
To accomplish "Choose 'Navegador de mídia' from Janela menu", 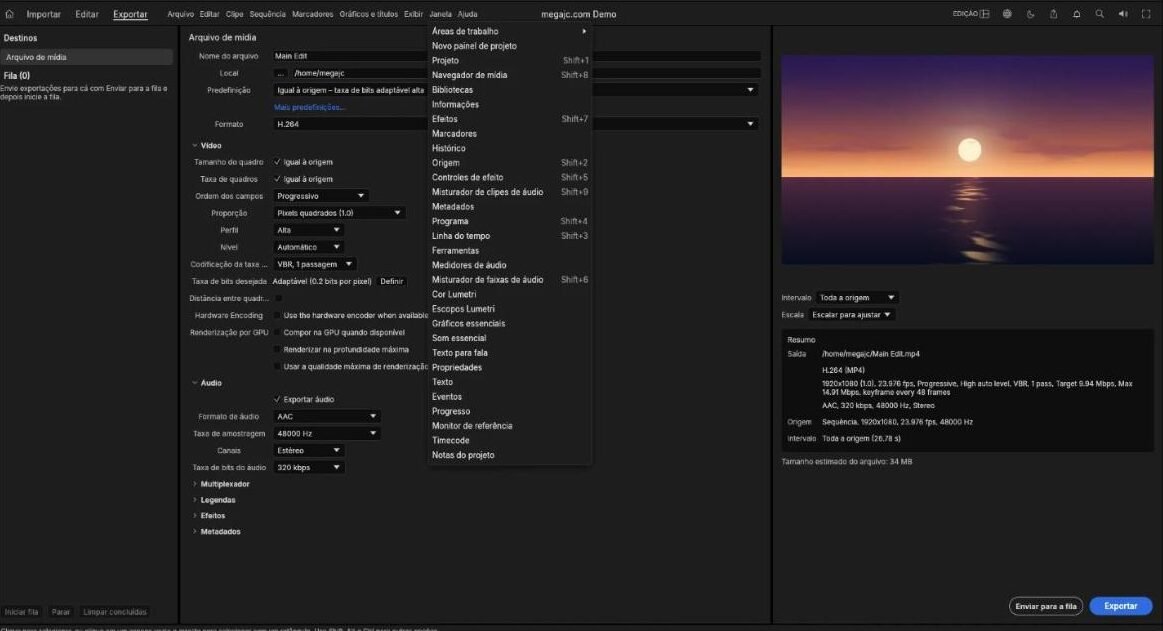I will click(510, 75).
